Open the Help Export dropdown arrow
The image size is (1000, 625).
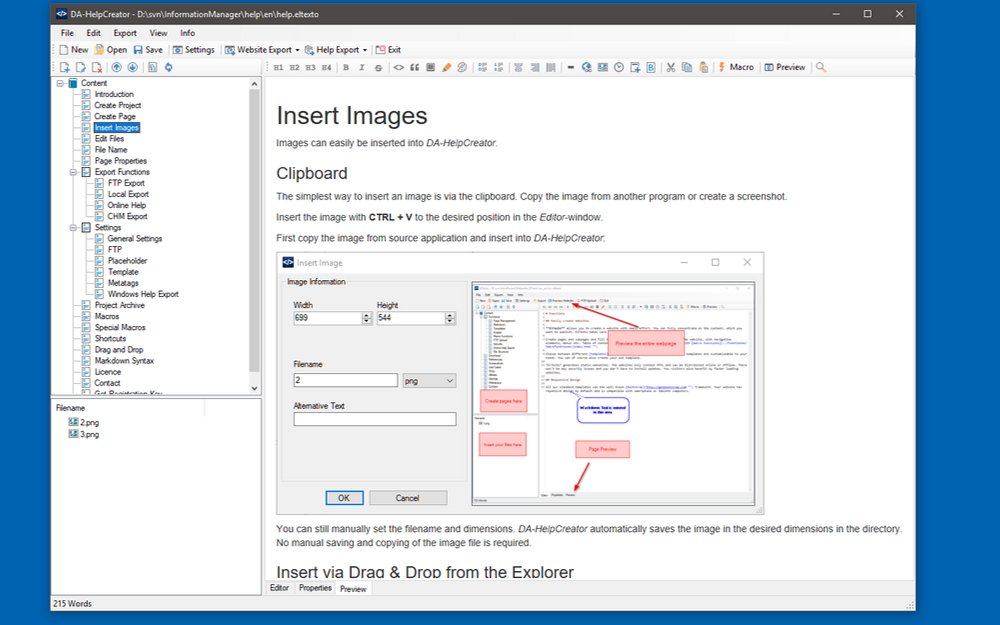pos(365,50)
